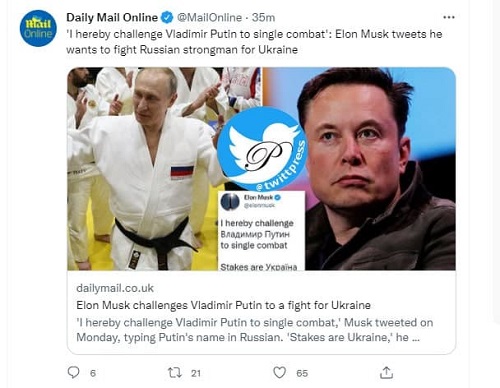Retweet using the retweet arrows icon

point(175,372)
